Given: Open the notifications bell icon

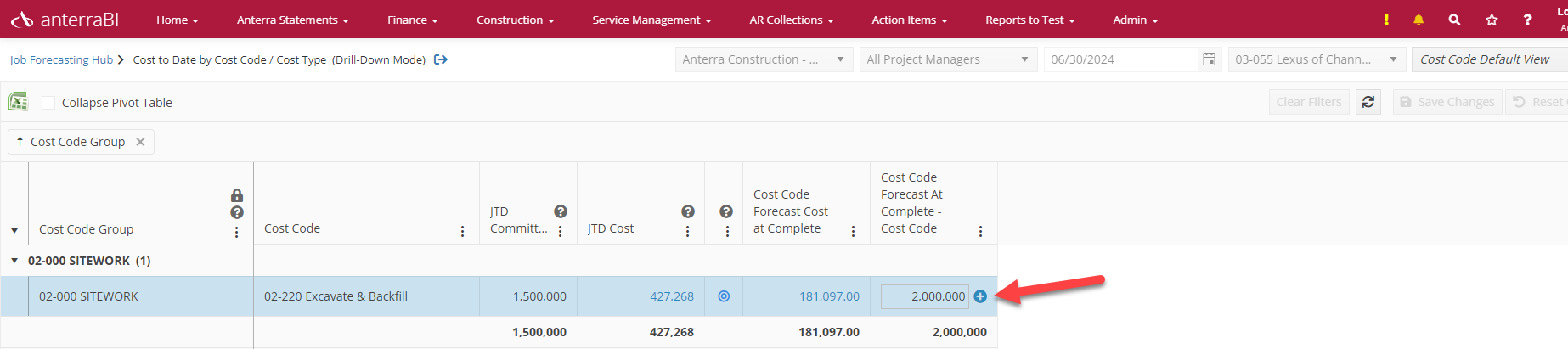Looking at the screenshot, I should [1419, 20].
